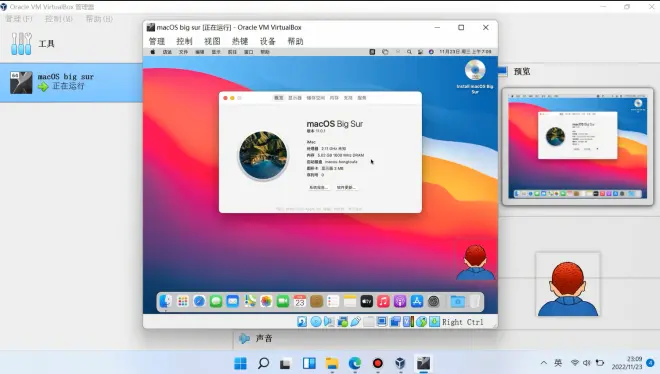Click the VirtualBox icon in Windows taskbar
This screenshot has height=374, width=660.
pyautogui.click(x=400, y=363)
